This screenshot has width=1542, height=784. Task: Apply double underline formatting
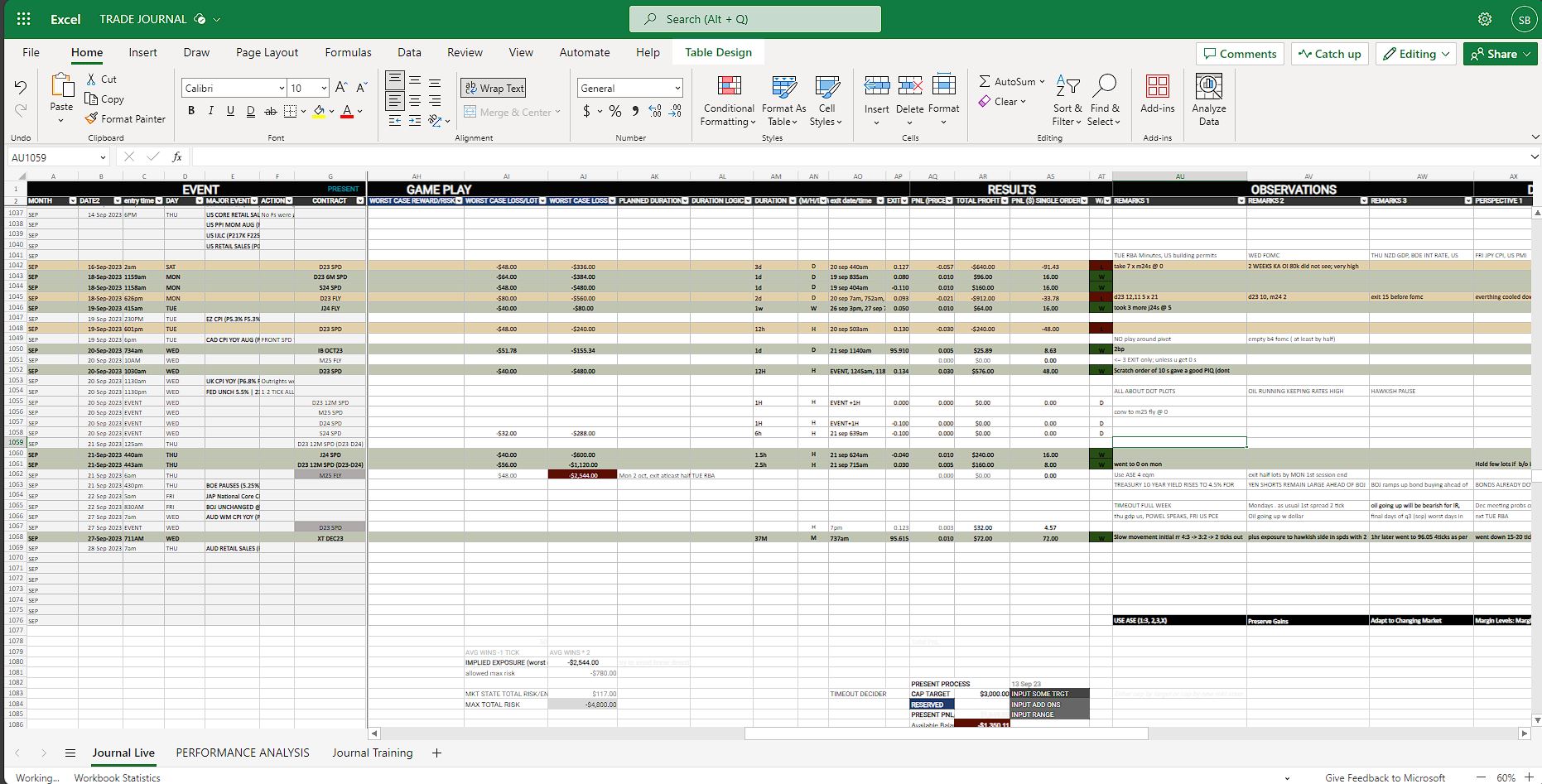[x=250, y=111]
